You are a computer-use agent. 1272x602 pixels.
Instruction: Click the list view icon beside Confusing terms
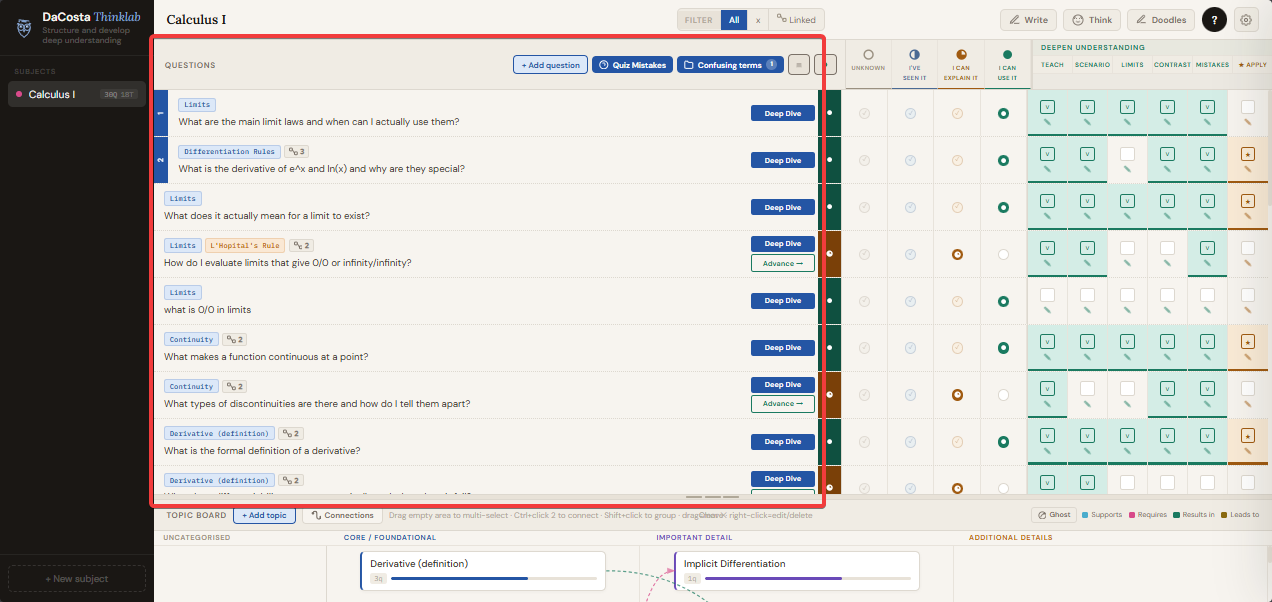click(798, 65)
